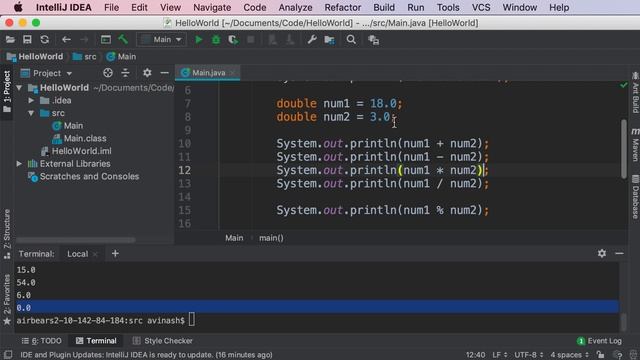This screenshot has height=360, width=640.
Task: Open the Apple menu
Action: pyautogui.click(x=18, y=7)
